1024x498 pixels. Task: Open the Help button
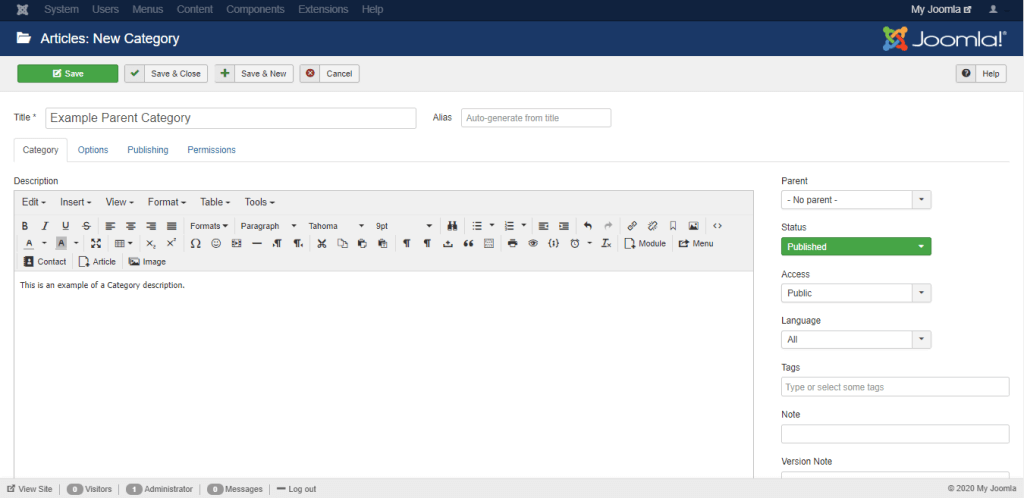(981, 74)
